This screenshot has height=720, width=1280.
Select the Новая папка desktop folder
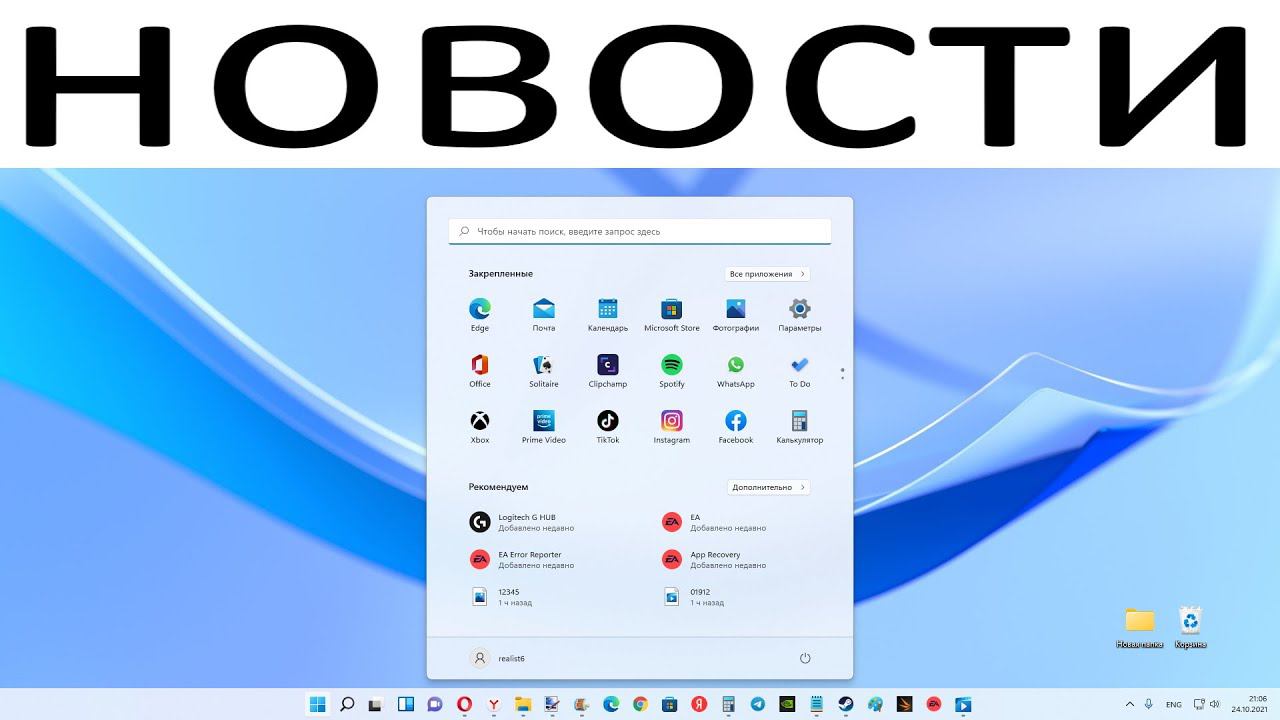(1139, 627)
